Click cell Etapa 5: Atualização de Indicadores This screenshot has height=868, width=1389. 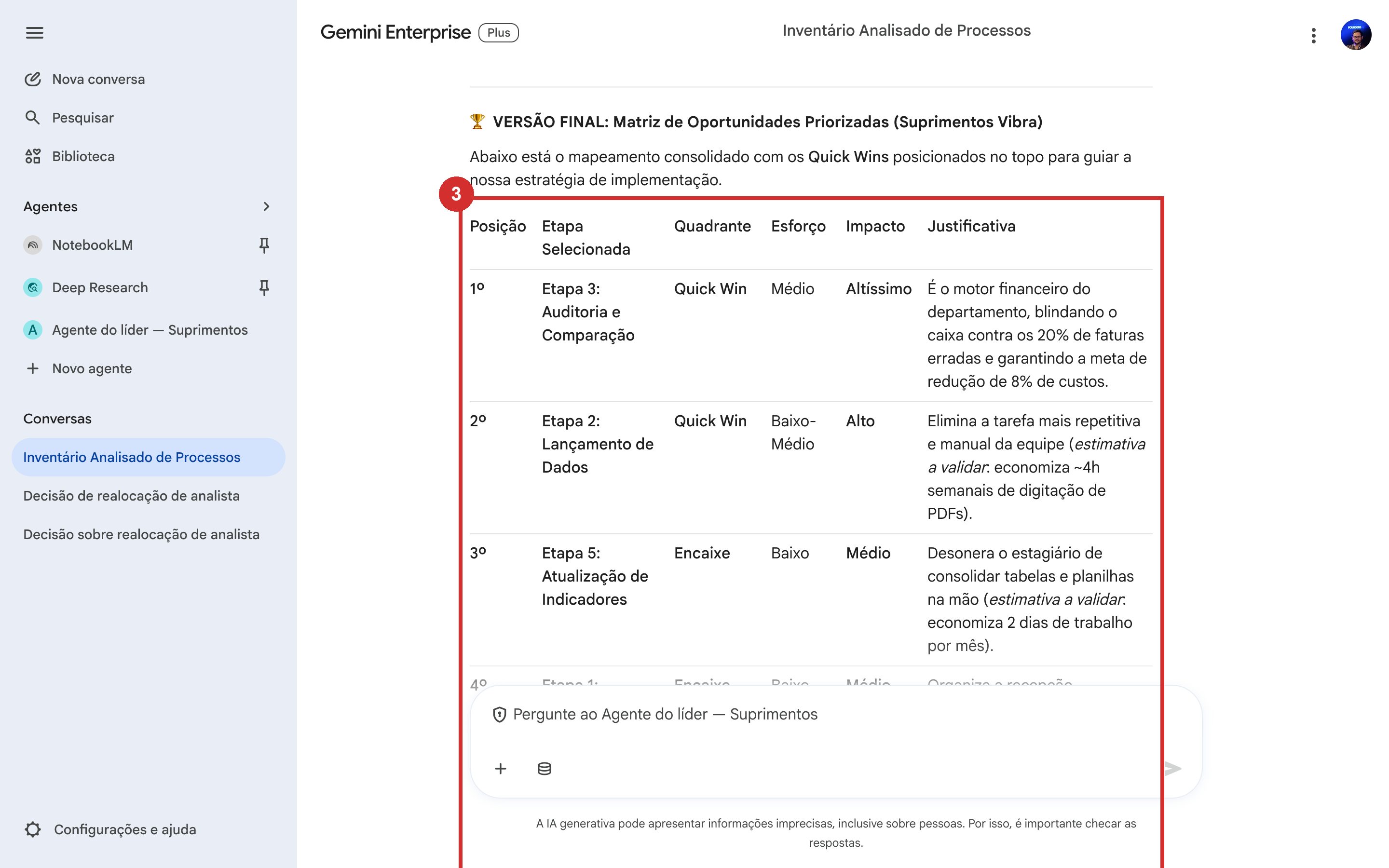[x=595, y=576]
